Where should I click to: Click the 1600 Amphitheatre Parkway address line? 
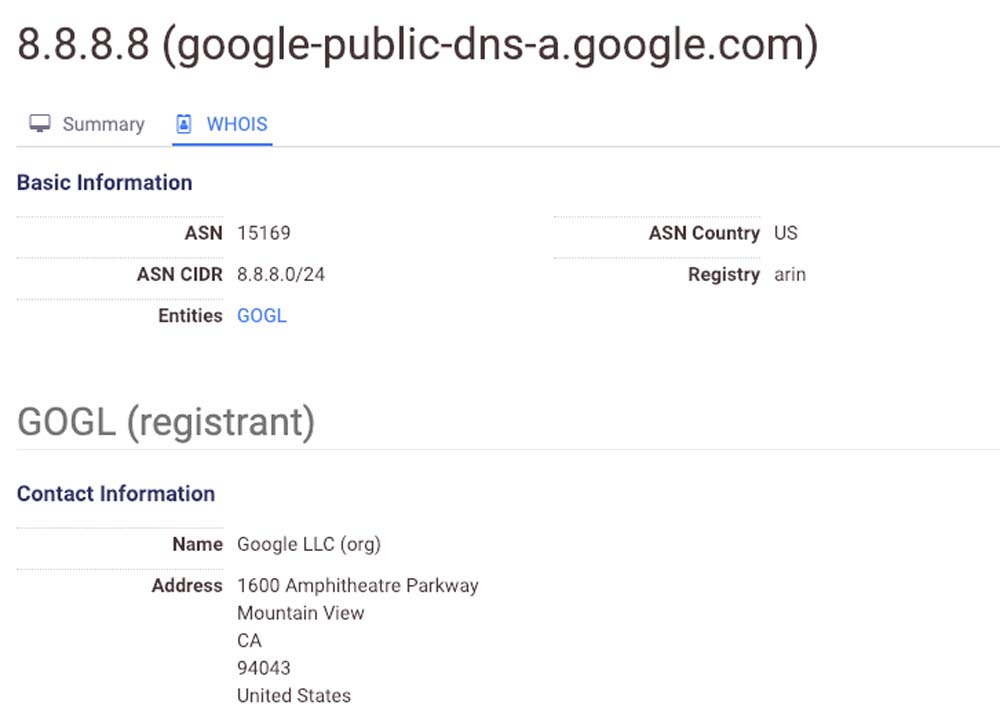click(358, 585)
